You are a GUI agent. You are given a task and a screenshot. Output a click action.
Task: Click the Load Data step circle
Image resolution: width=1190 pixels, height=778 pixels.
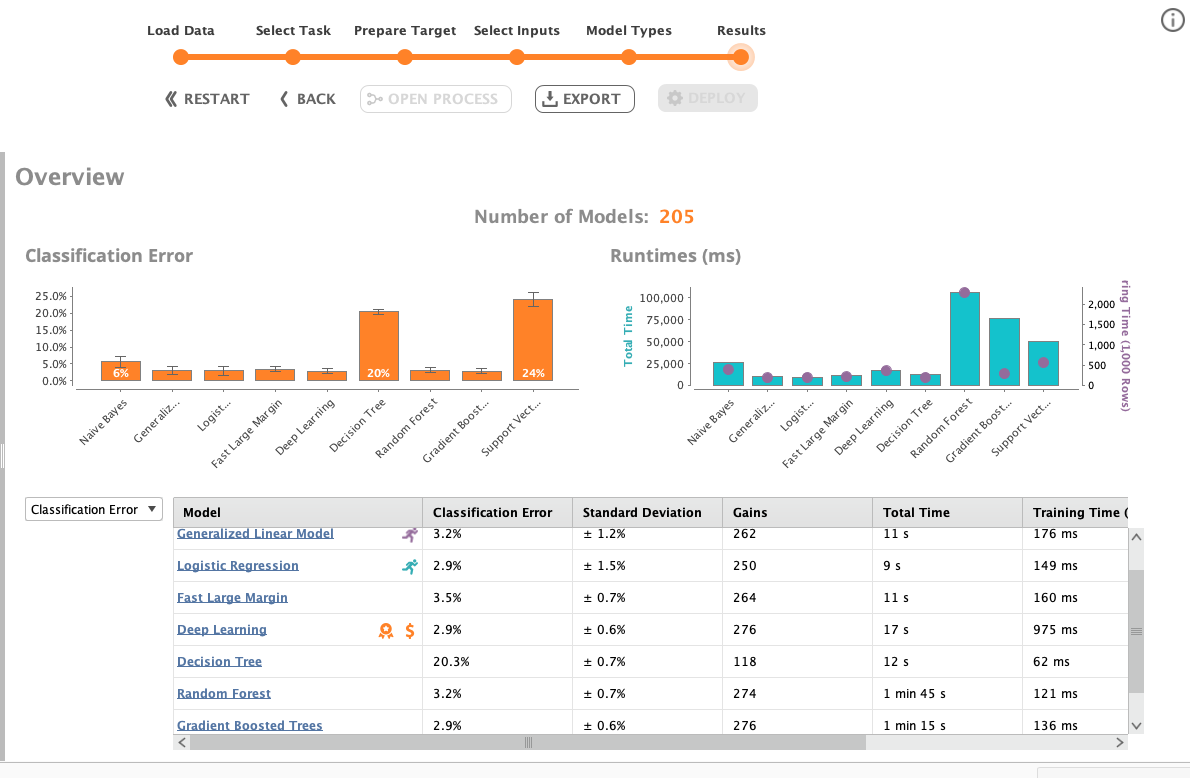pyautogui.click(x=180, y=57)
